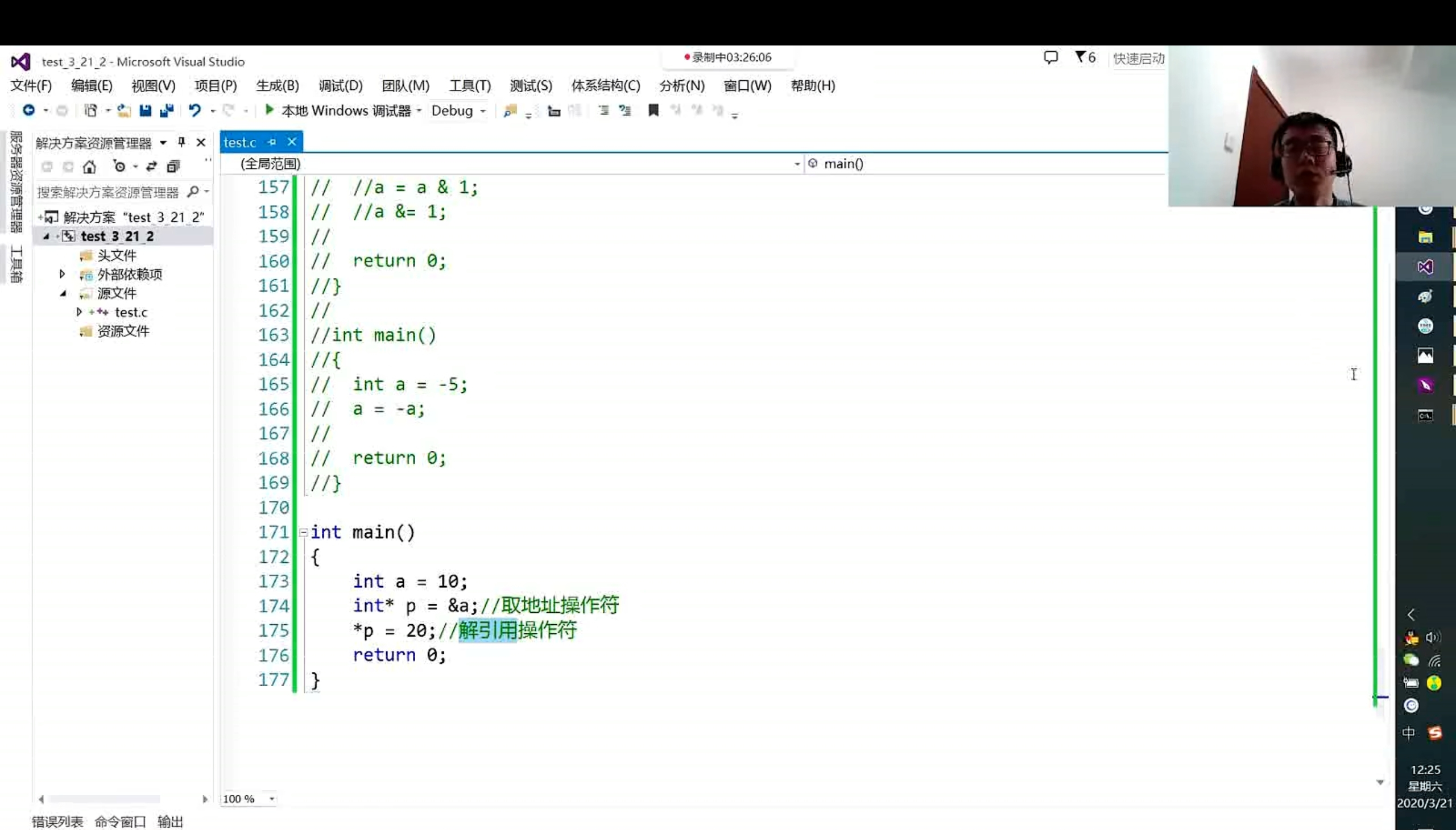Screen dimensions: 1456x830
Task: Switch to the 输出 tab
Action: pyautogui.click(x=170, y=821)
